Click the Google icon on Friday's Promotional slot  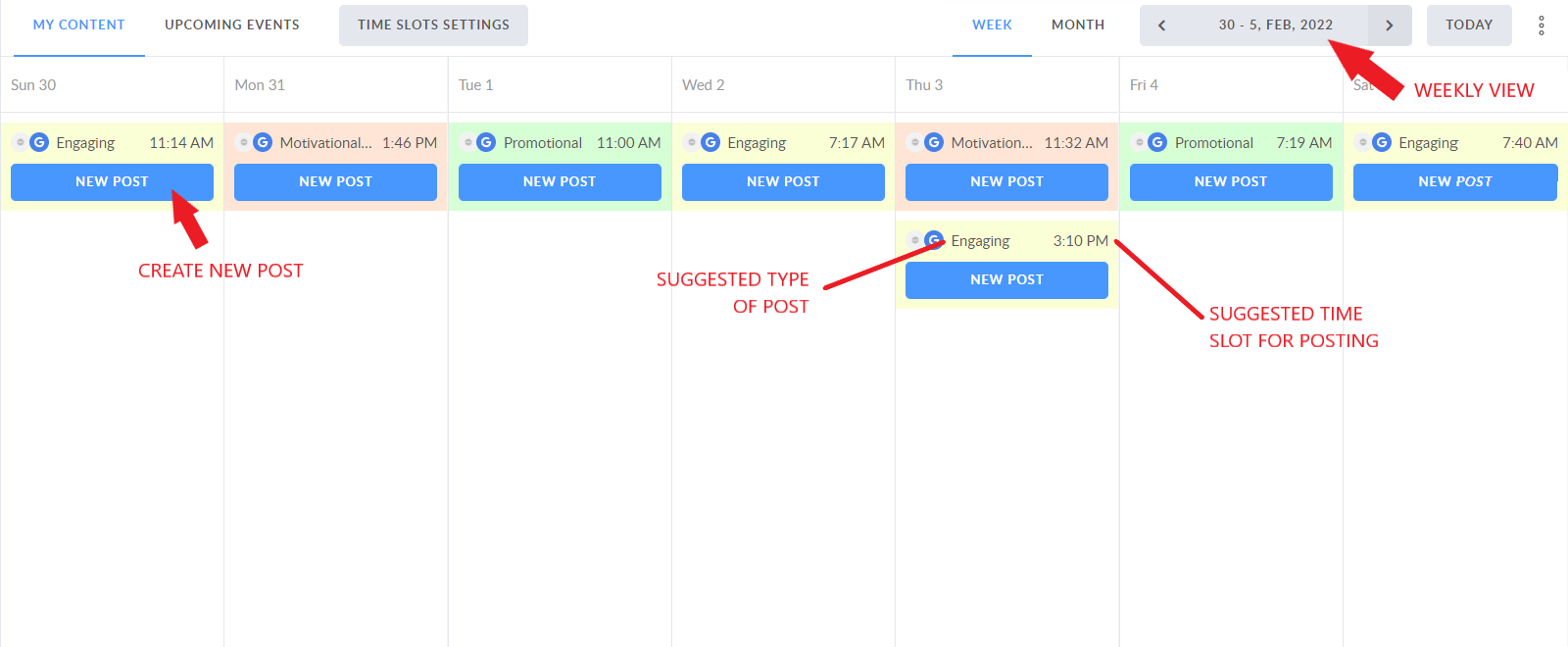[1157, 142]
